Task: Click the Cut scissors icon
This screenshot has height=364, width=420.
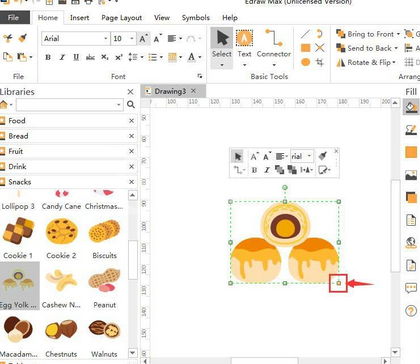Action: click(8, 38)
